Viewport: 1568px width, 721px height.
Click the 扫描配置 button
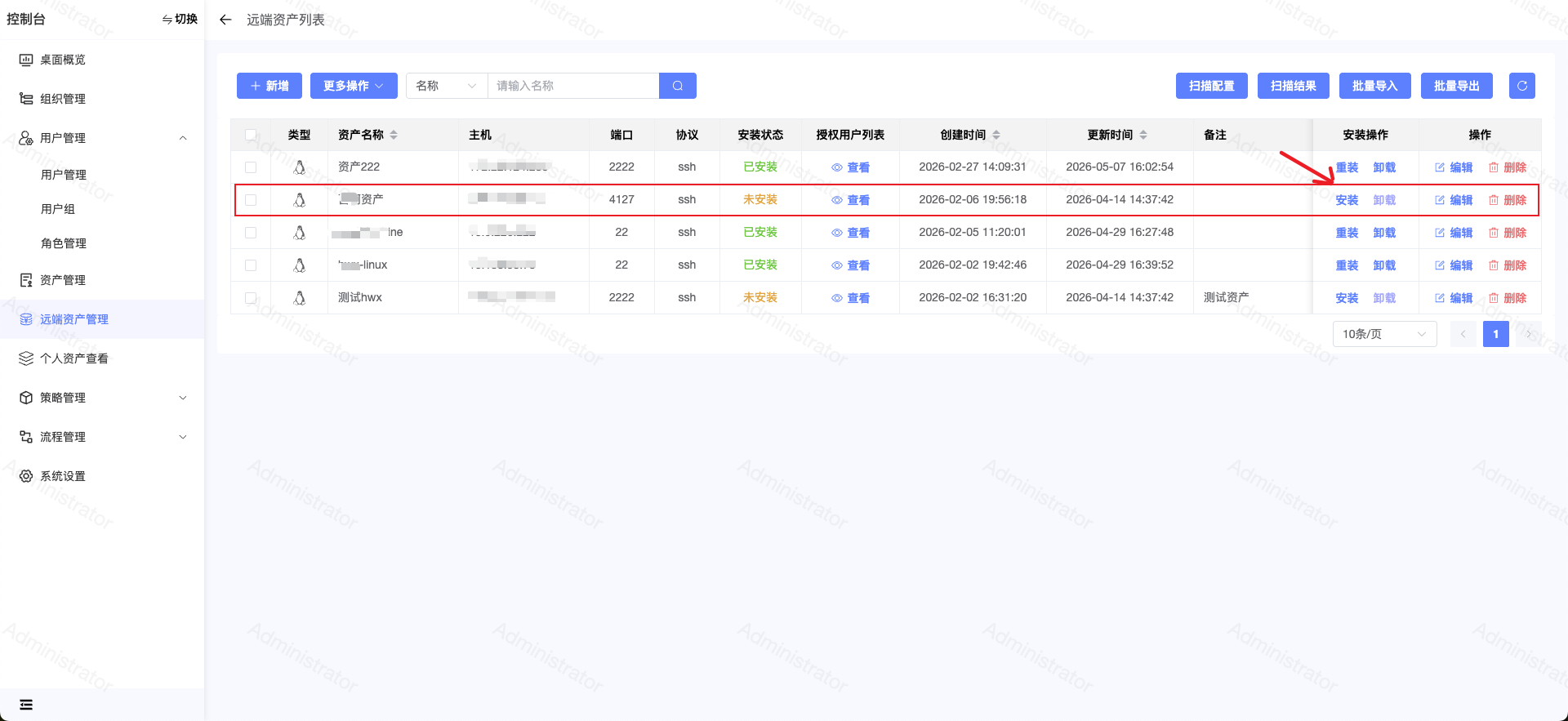(1212, 86)
